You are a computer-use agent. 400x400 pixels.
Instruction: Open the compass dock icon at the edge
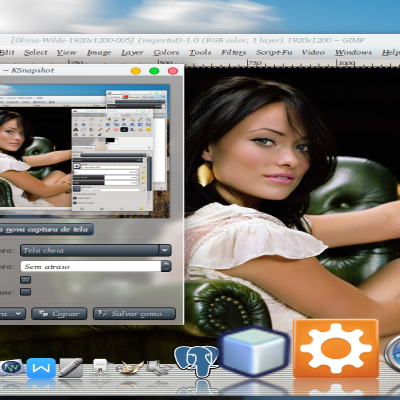pyautogui.click(x=392, y=354)
